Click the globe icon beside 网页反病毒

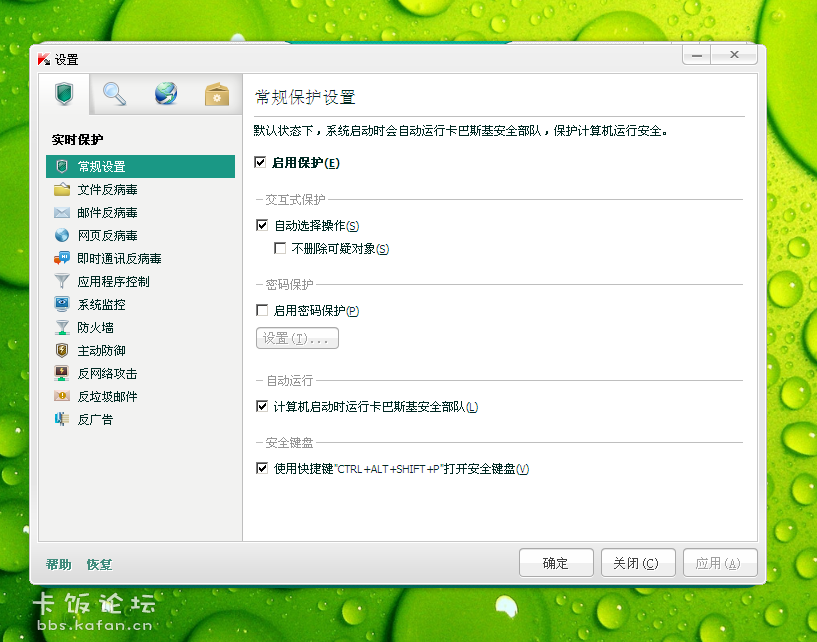click(61, 235)
